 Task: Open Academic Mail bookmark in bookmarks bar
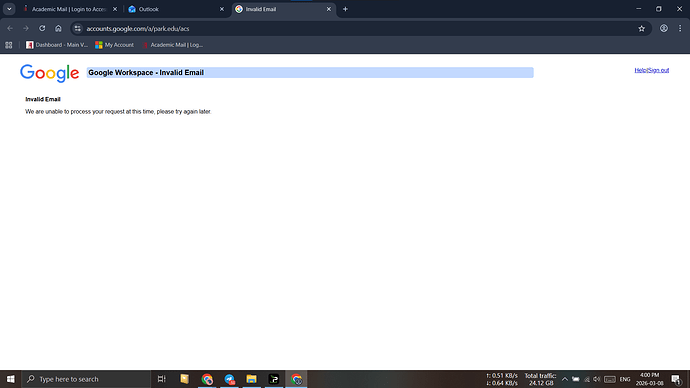click(x=173, y=45)
